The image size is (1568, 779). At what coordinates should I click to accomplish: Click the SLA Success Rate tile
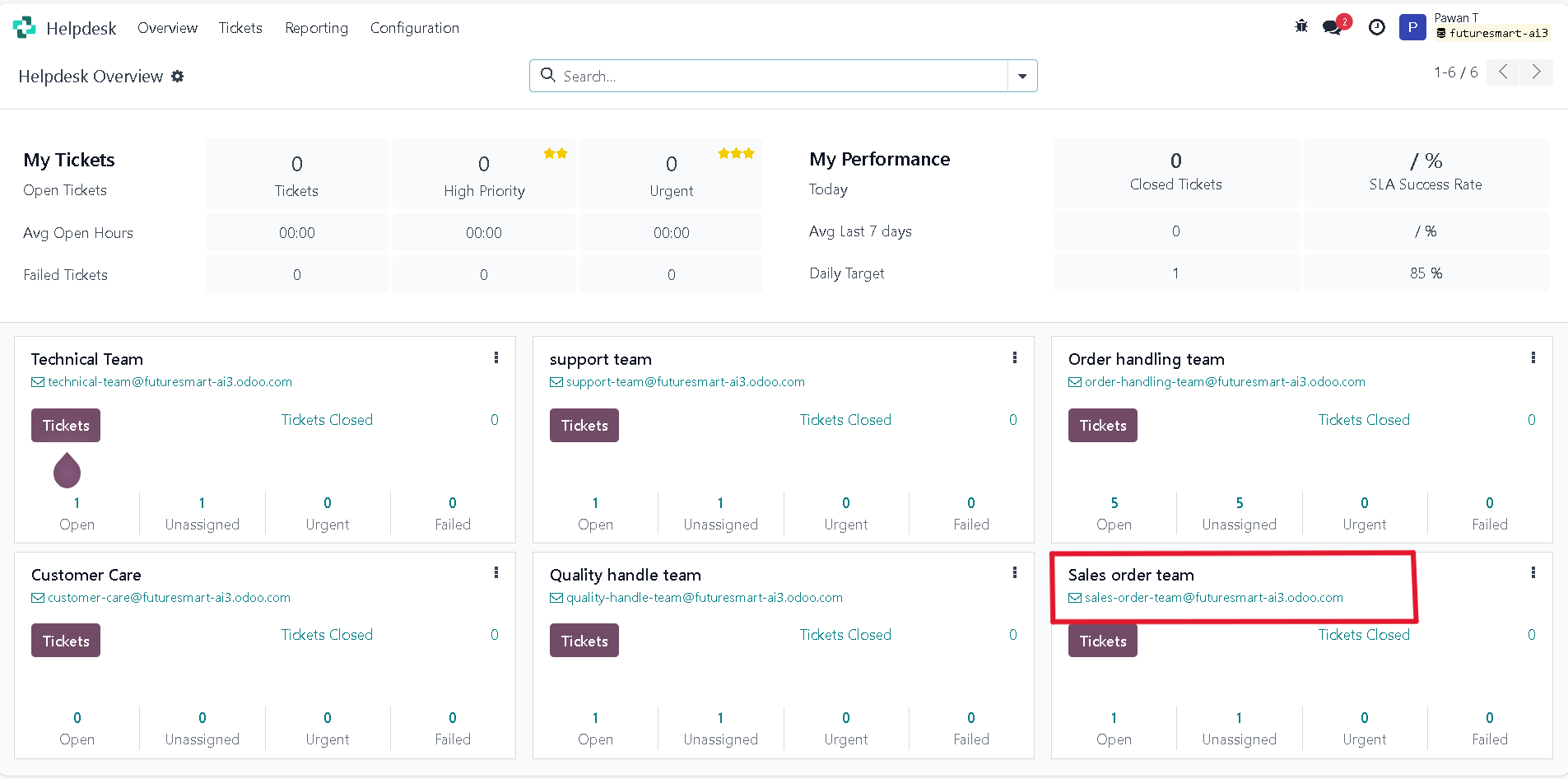[x=1426, y=172]
